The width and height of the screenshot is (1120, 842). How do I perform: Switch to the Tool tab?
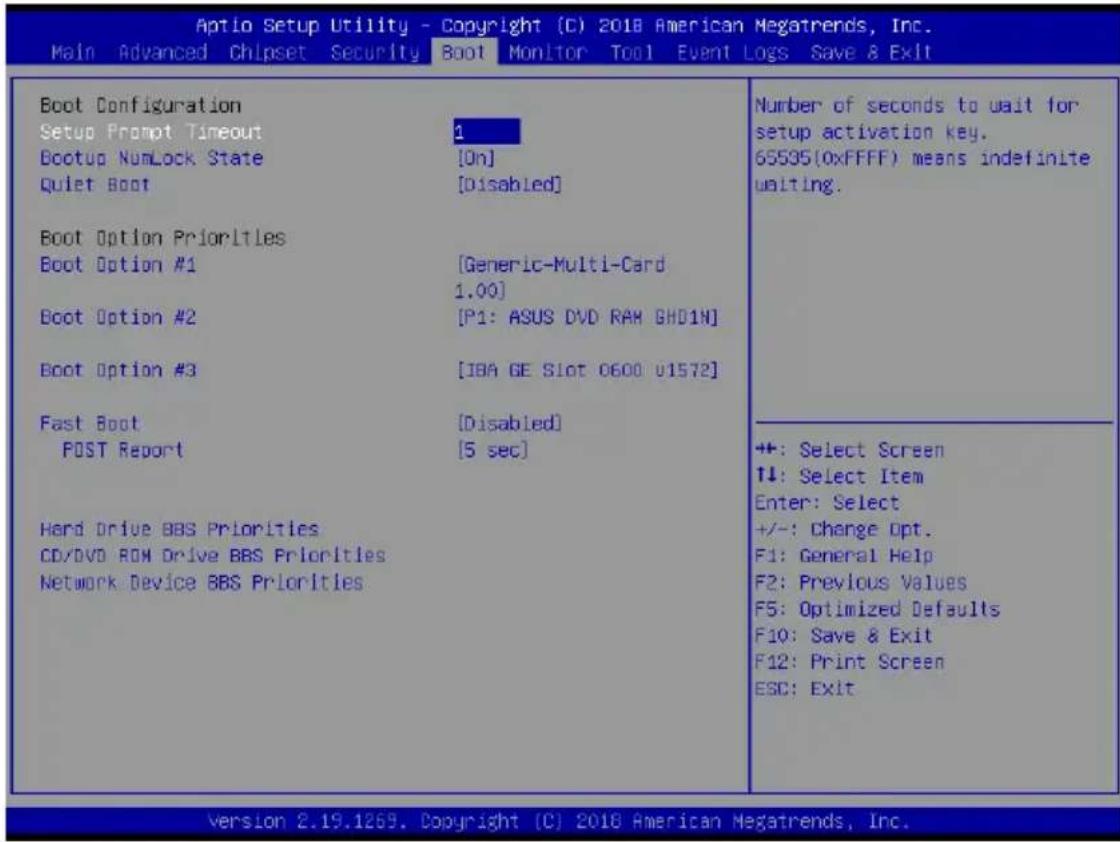click(631, 52)
